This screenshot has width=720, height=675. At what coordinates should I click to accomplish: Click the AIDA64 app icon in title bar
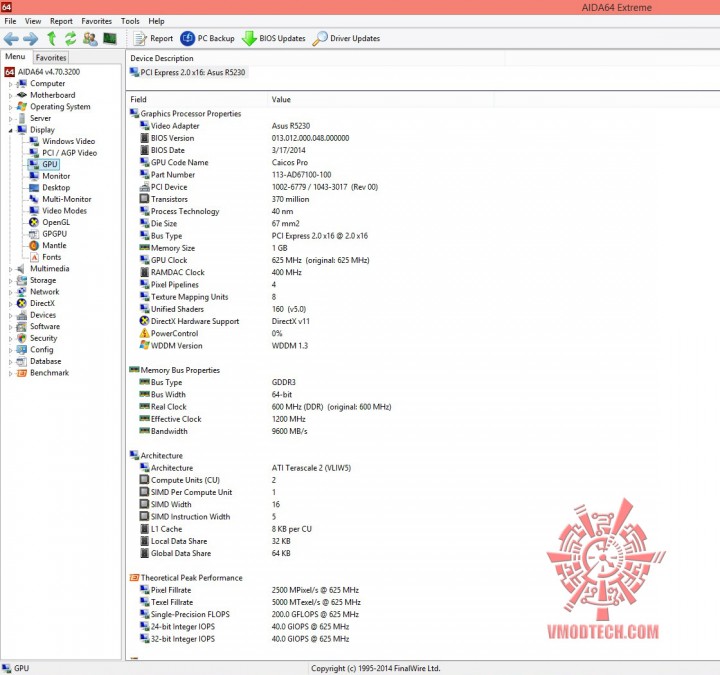(6, 7)
